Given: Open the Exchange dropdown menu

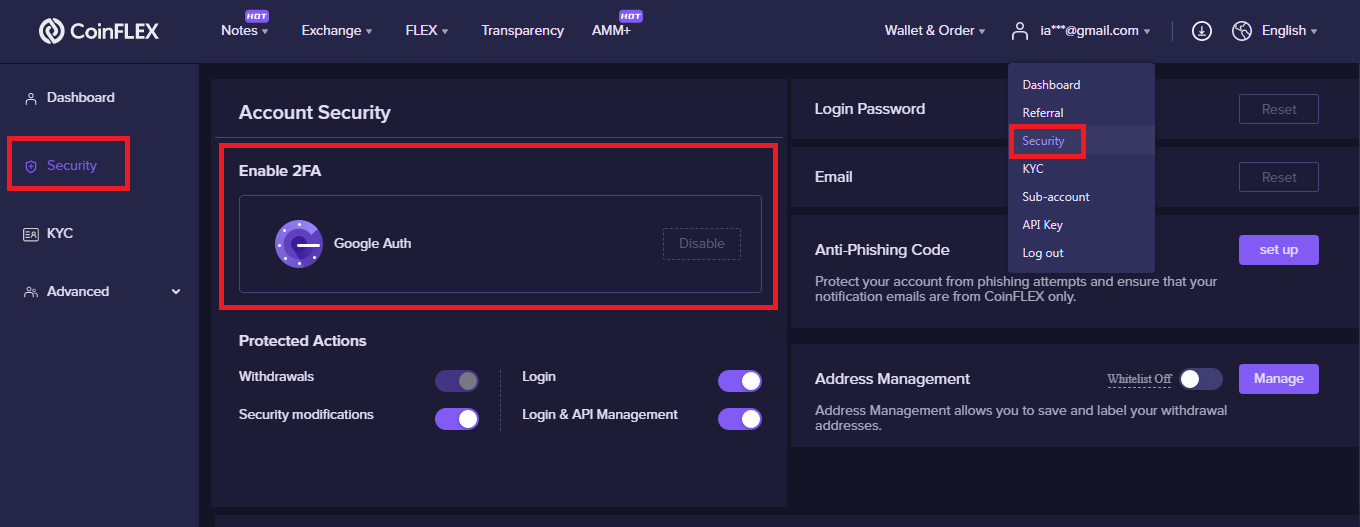Looking at the screenshot, I should (337, 31).
